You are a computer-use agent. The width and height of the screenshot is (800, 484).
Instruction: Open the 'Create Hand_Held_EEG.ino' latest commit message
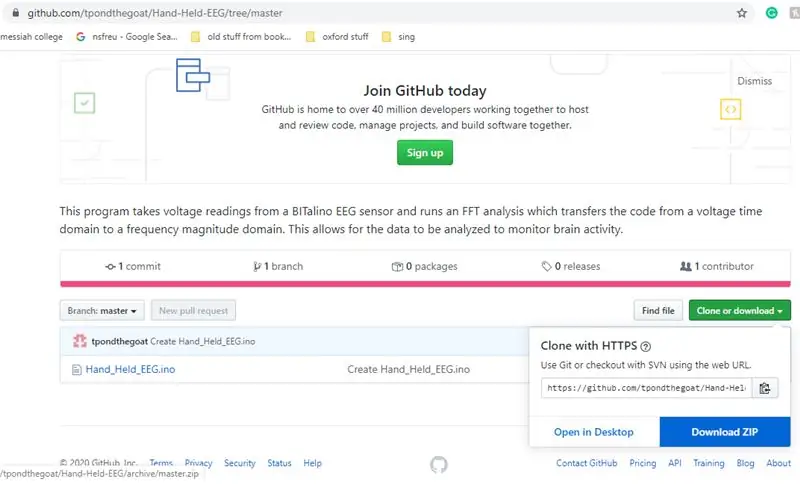pos(203,341)
